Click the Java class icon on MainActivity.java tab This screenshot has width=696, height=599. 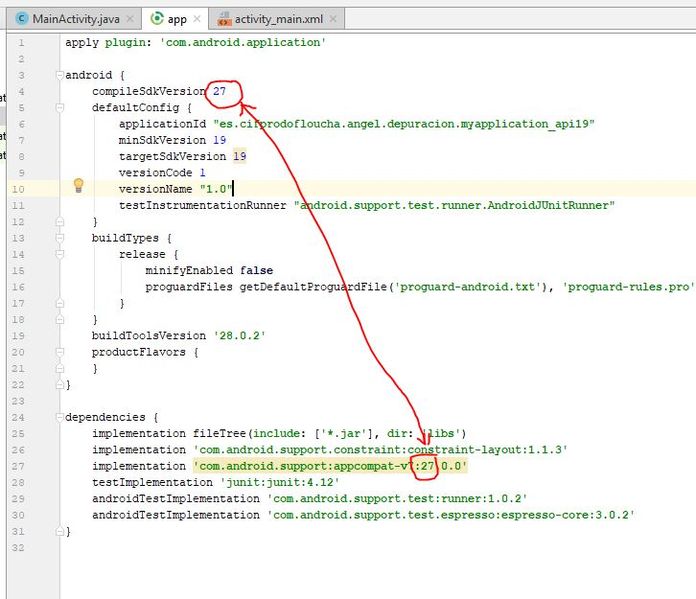21,19
